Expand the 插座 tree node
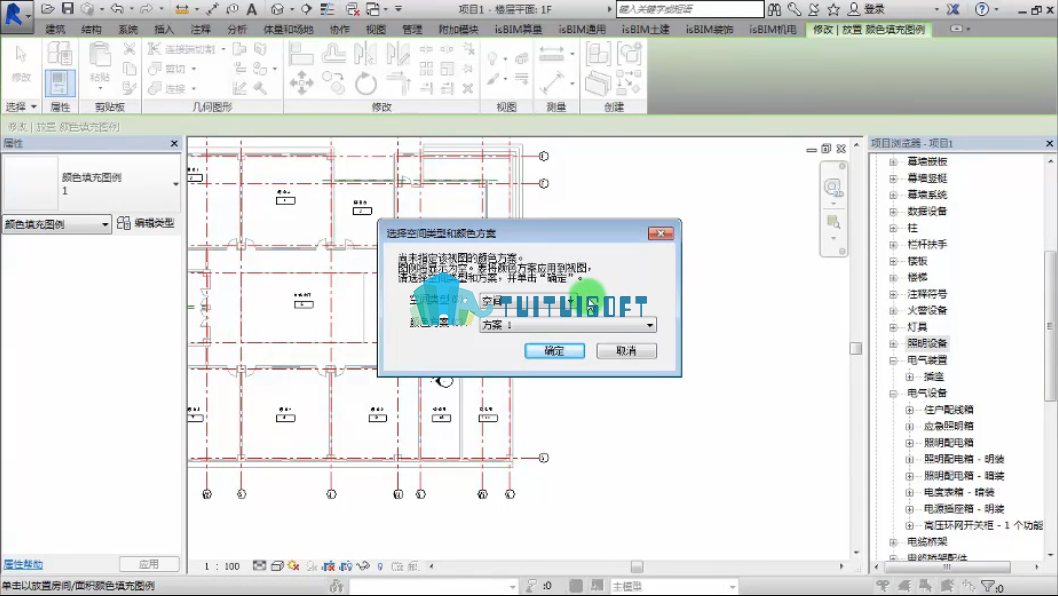The height and width of the screenshot is (596, 1058). [910, 377]
